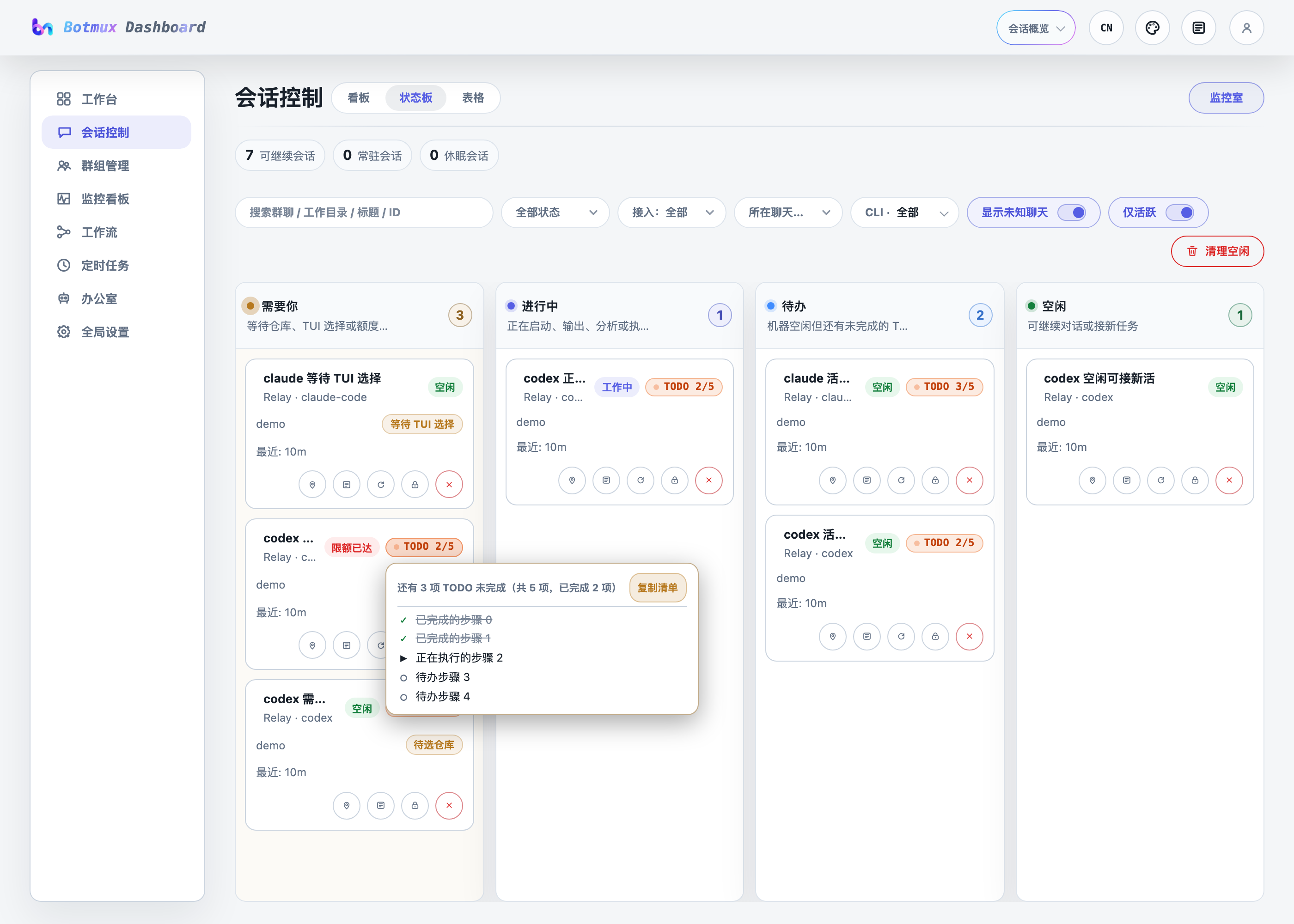This screenshot has height=924, width=1294.
Task: Click refresh icon on the 工作中 codex card
Action: click(x=640, y=480)
